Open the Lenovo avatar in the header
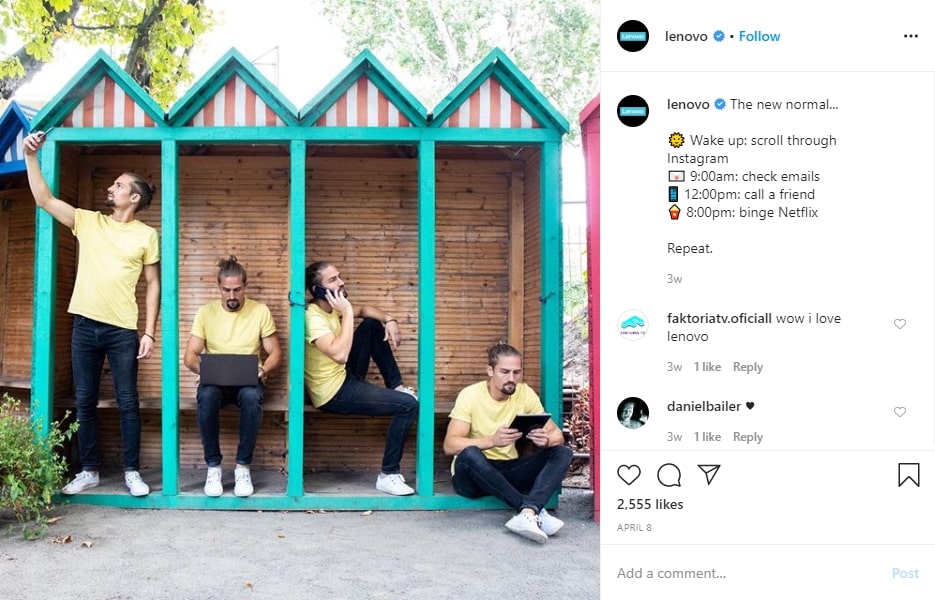This screenshot has height=600, width=935. 633,36
